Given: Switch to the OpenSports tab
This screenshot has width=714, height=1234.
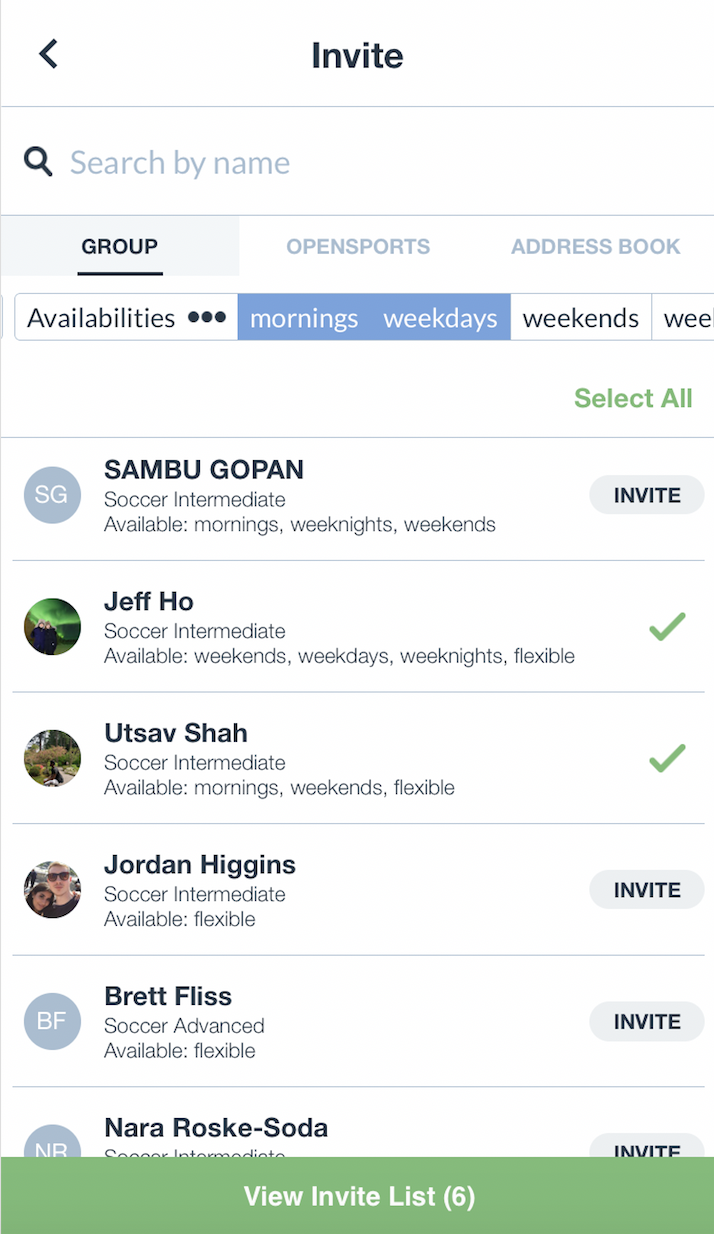Looking at the screenshot, I should (x=358, y=247).
